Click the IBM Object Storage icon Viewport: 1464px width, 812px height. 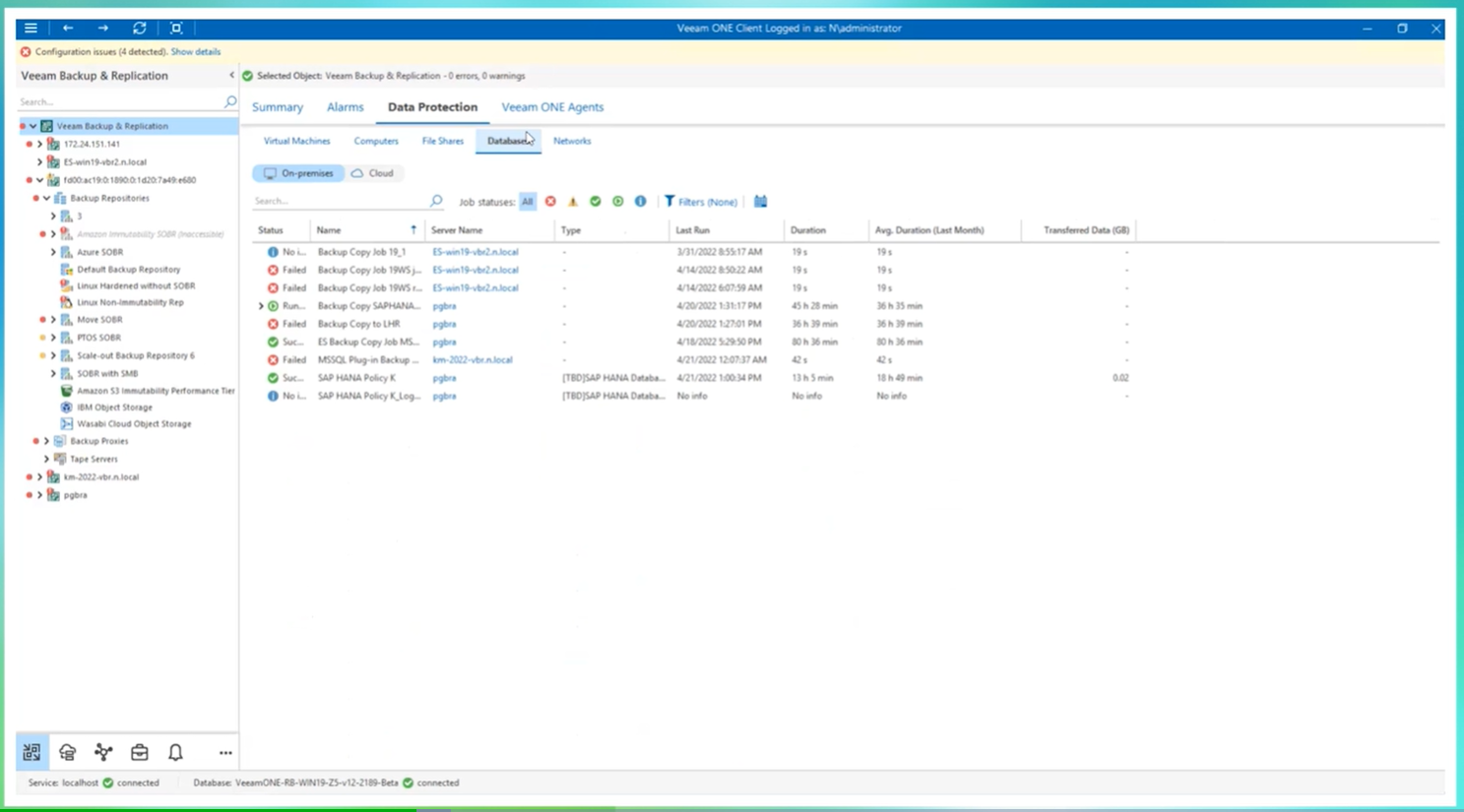click(x=66, y=406)
